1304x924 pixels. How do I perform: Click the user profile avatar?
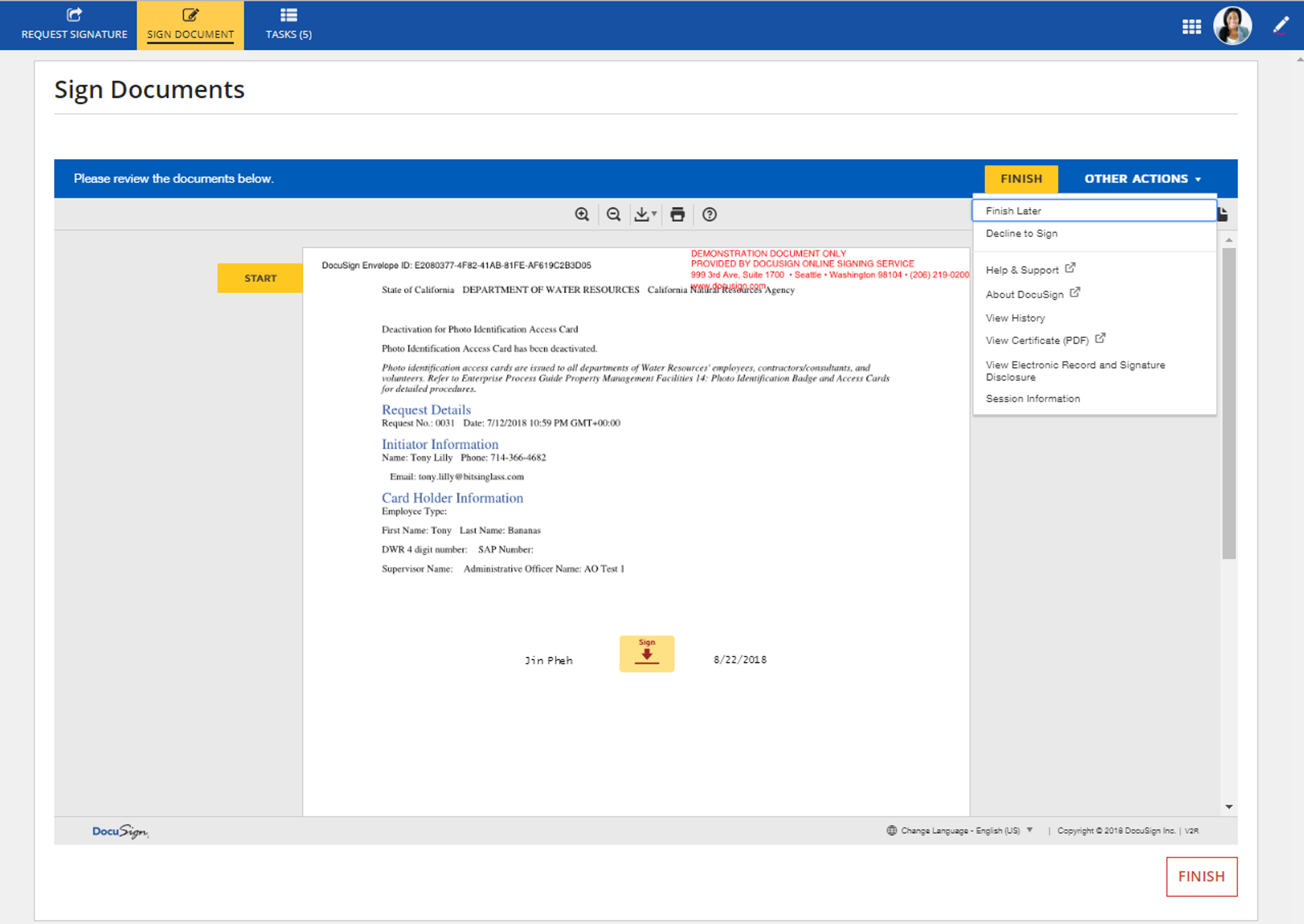[1232, 25]
